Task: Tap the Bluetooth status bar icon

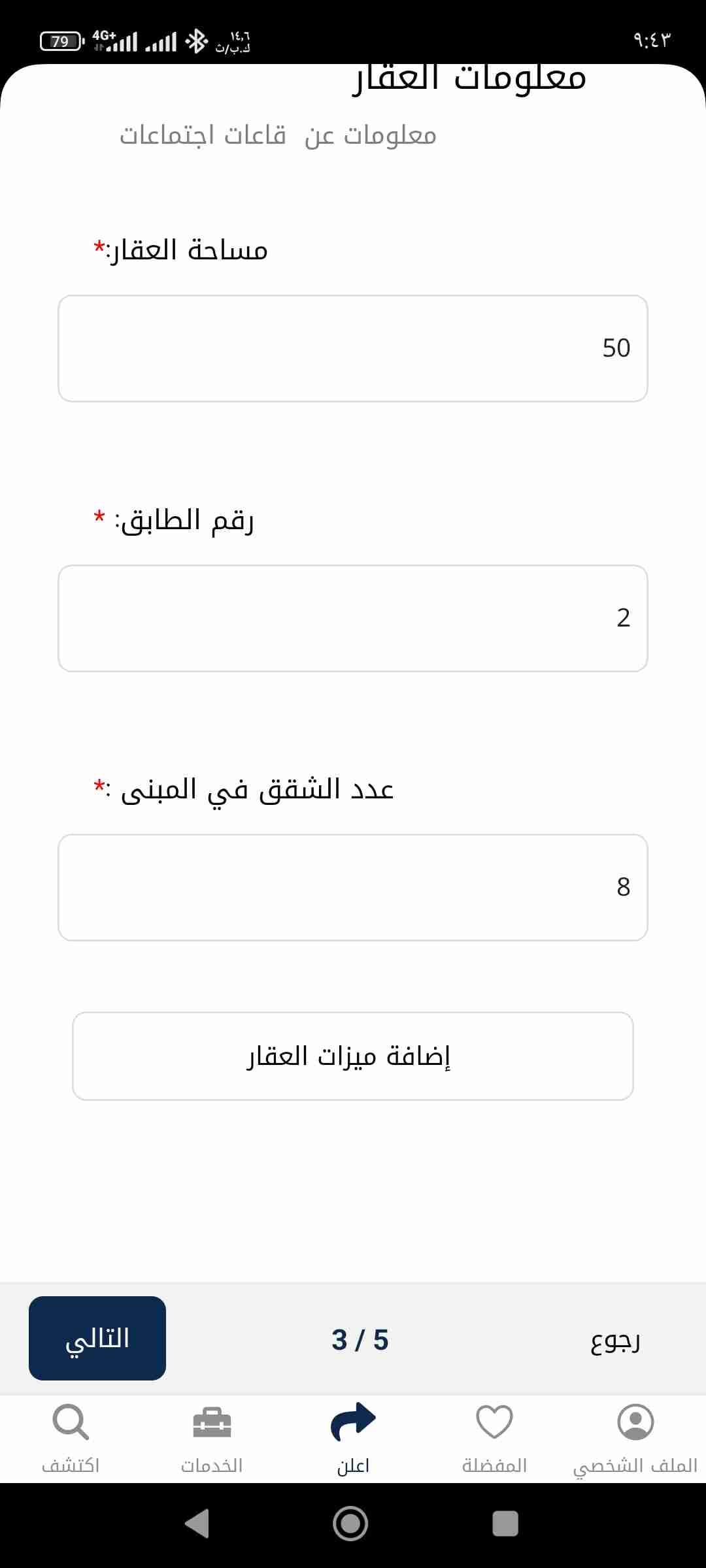Action: 196,41
